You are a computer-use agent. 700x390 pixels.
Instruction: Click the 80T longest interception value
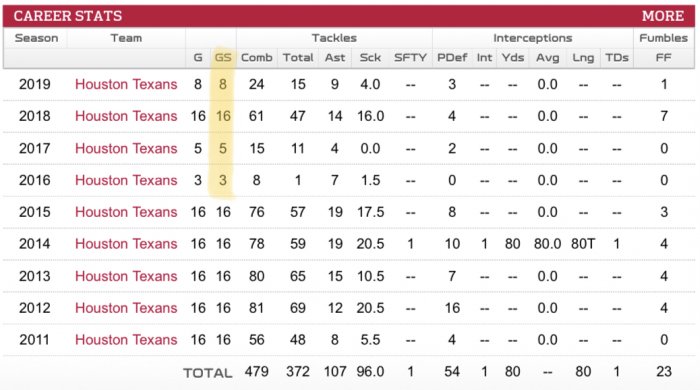[583, 244]
